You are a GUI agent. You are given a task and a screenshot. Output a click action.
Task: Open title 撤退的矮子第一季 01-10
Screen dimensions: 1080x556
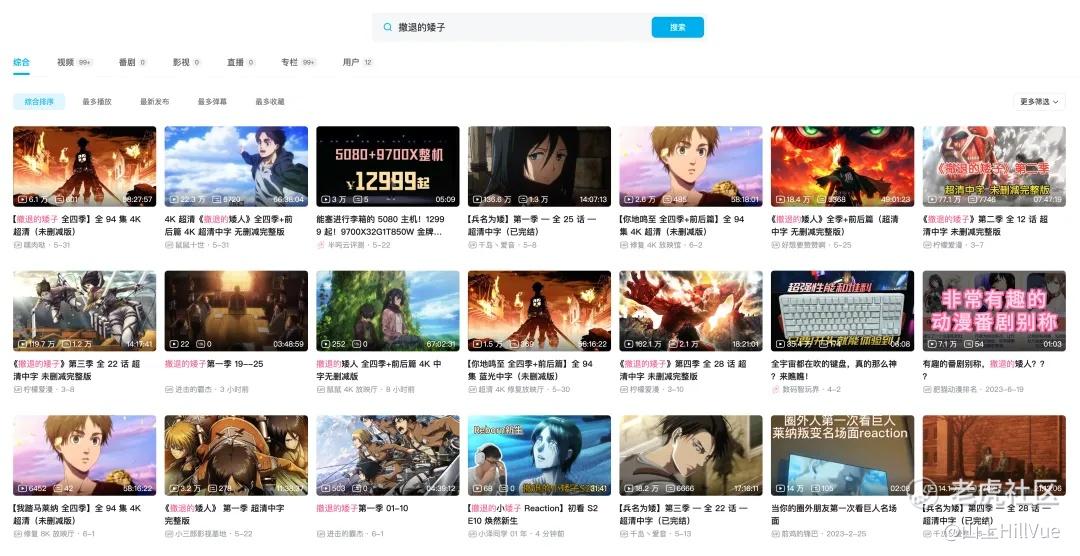click(362, 508)
